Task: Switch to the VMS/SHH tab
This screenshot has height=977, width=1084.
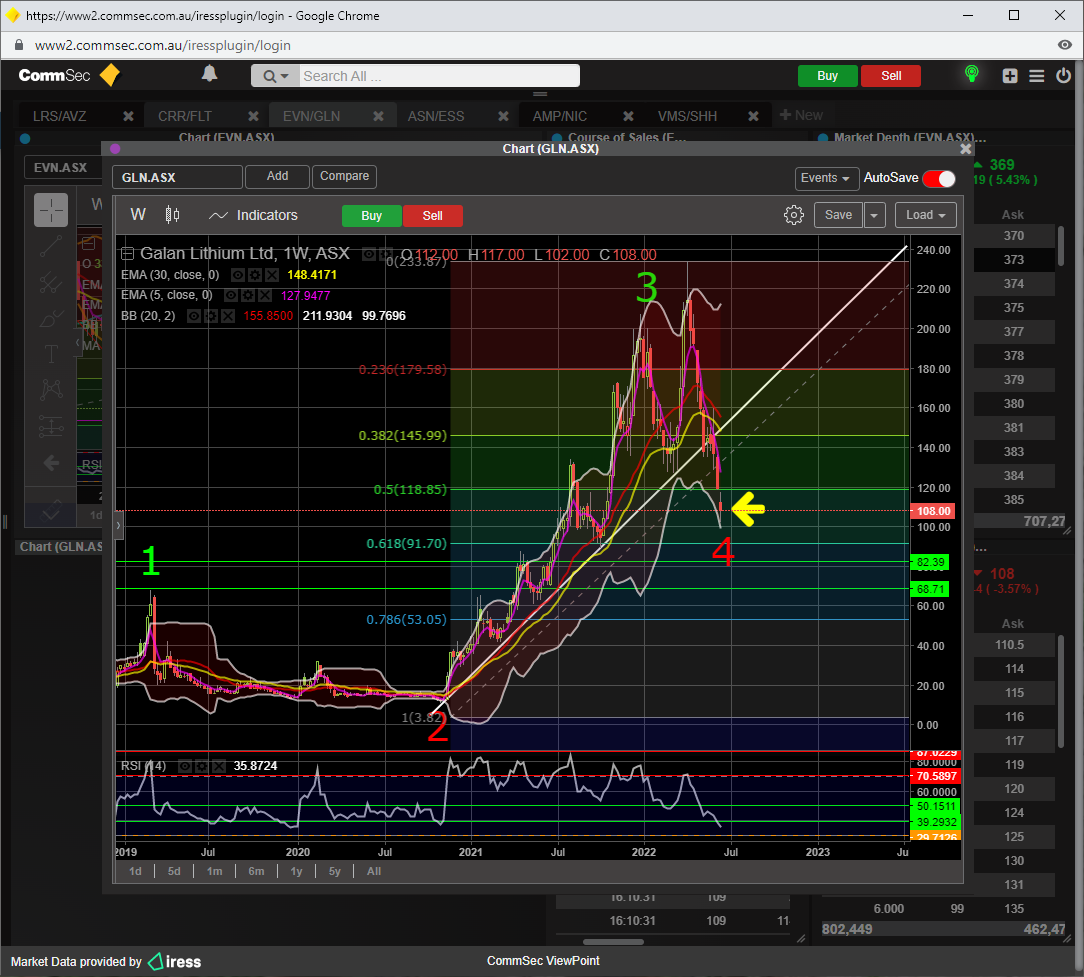Action: [x=687, y=116]
